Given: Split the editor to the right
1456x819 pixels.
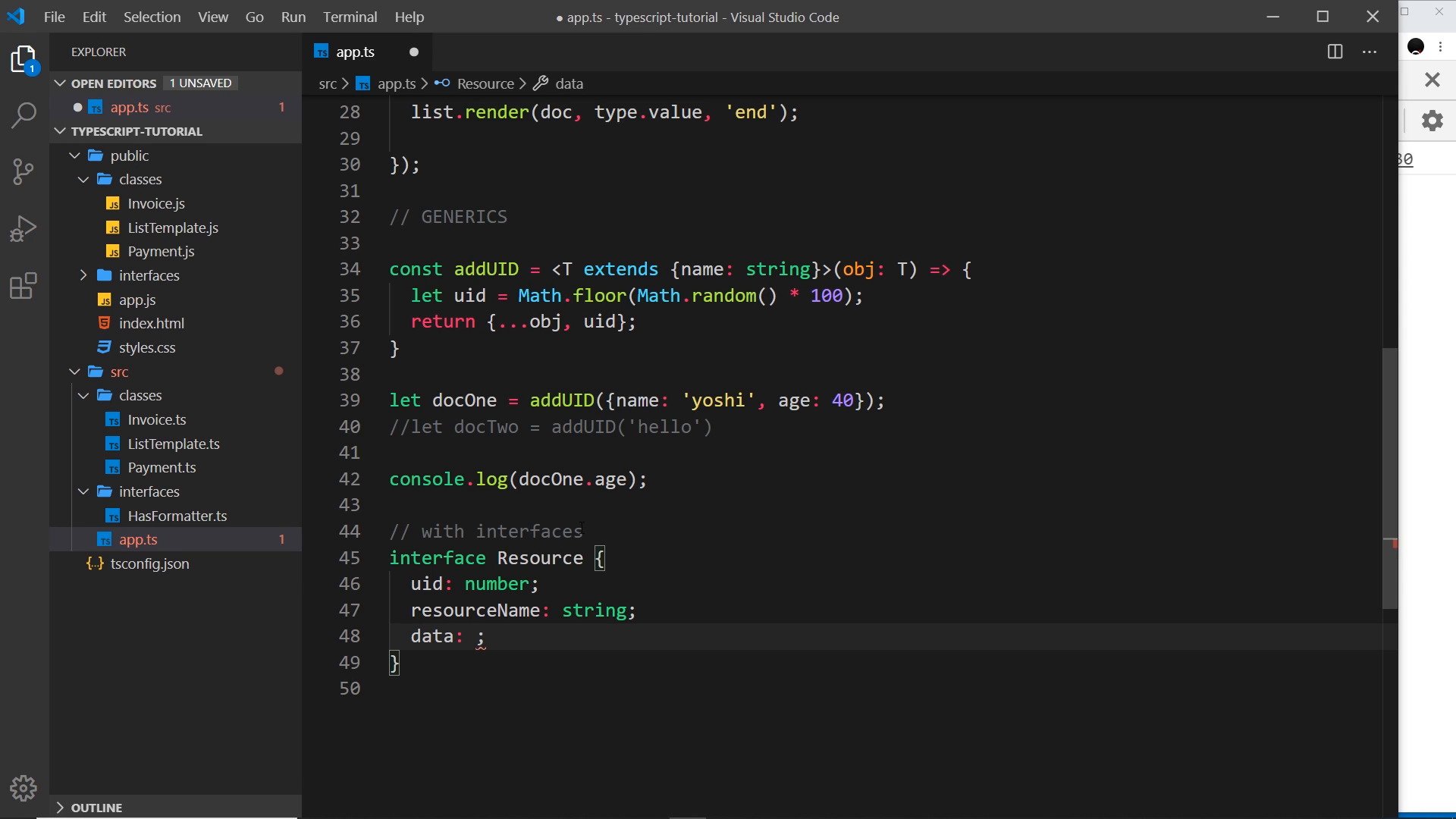Looking at the screenshot, I should (x=1335, y=52).
